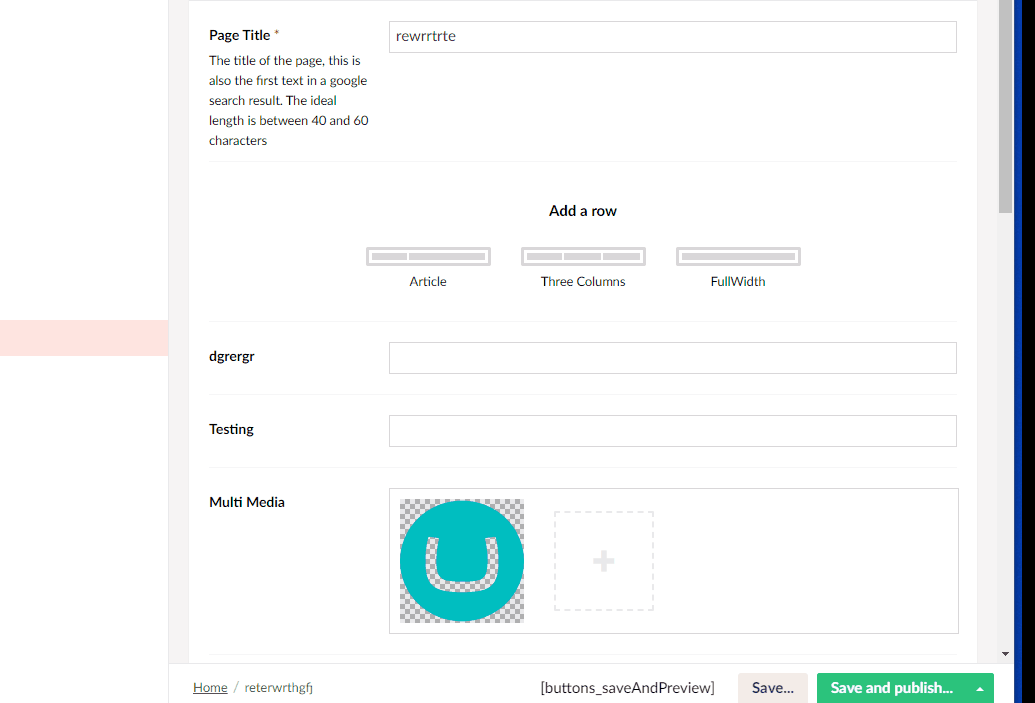
Task: Expand the Save and publish dropdown arrow
Action: [x=978, y=688]
